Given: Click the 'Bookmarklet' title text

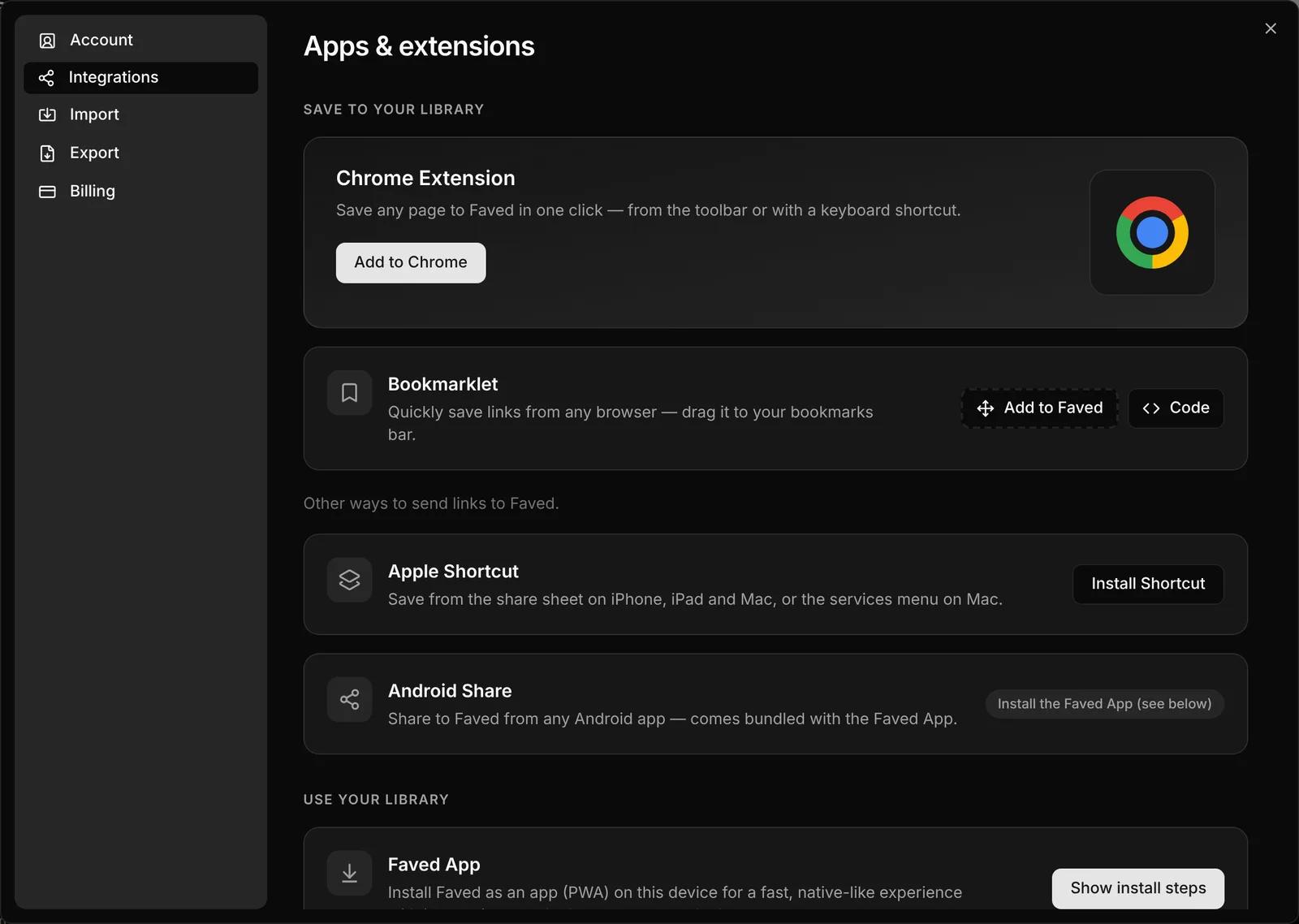Looking at the screenshot, I should tap(442, 384).
